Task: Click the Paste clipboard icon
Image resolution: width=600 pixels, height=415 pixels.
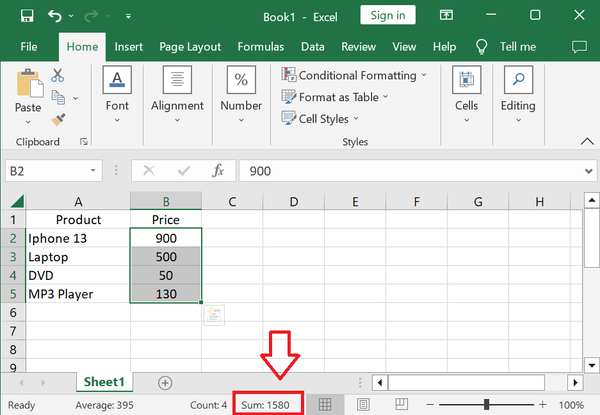Action: tap(29, 83)
